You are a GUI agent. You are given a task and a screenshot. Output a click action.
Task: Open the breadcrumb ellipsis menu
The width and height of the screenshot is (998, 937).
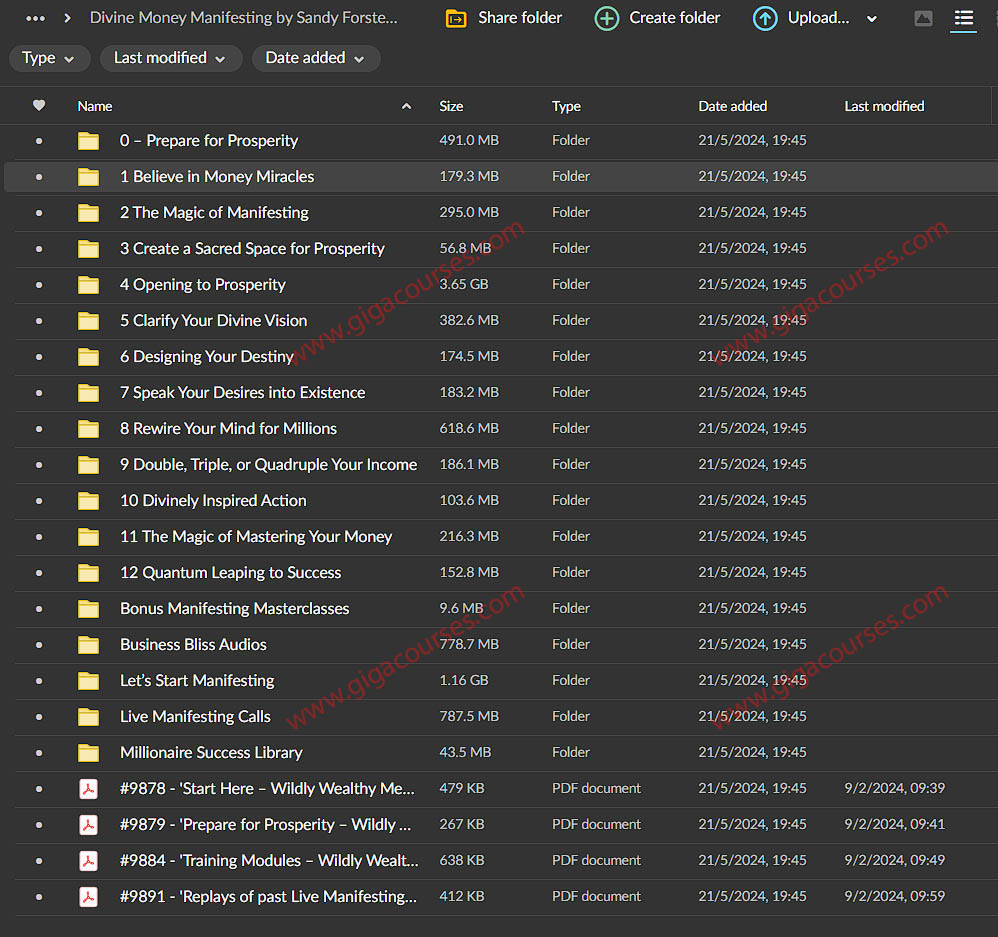click(35, 18)
